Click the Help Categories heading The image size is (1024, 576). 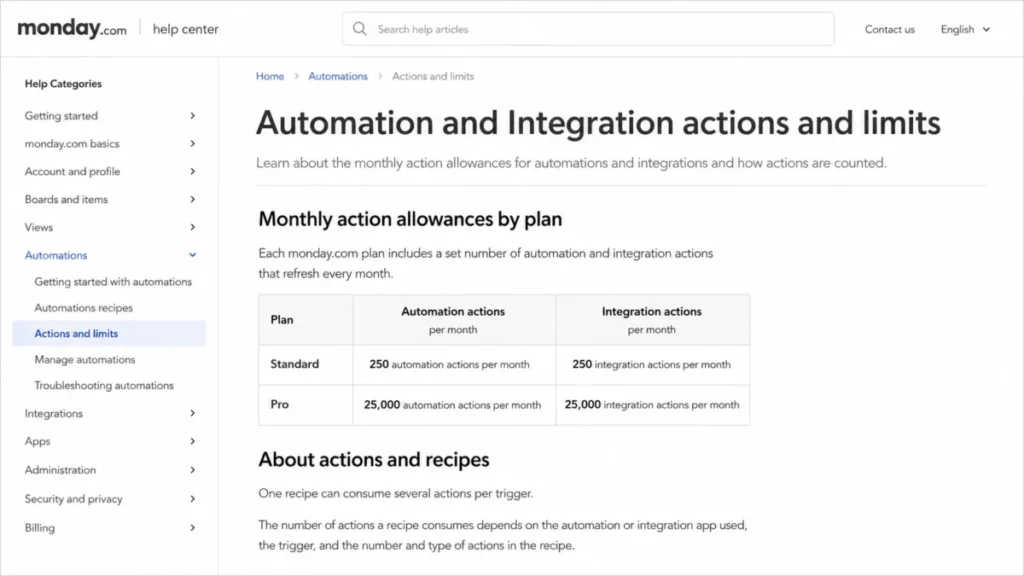coord(63,84)
